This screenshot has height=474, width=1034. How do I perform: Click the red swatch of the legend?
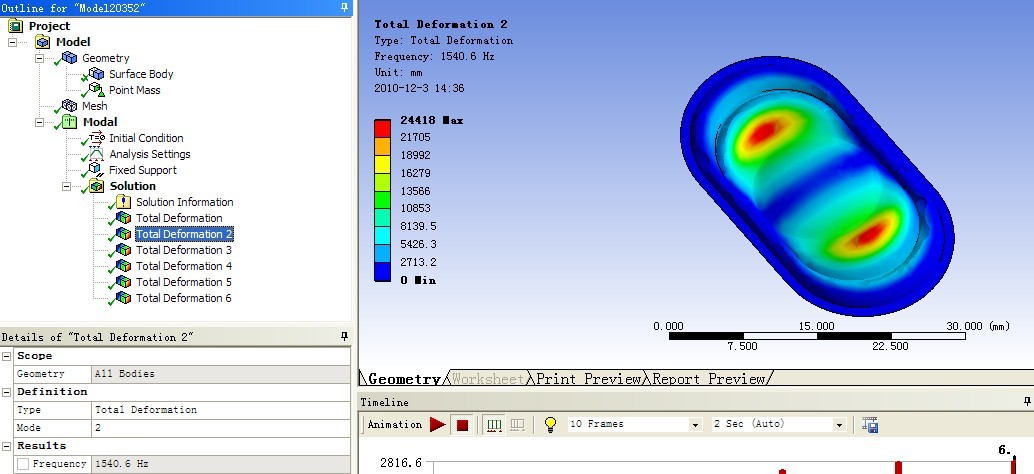(x=382, y=129)
